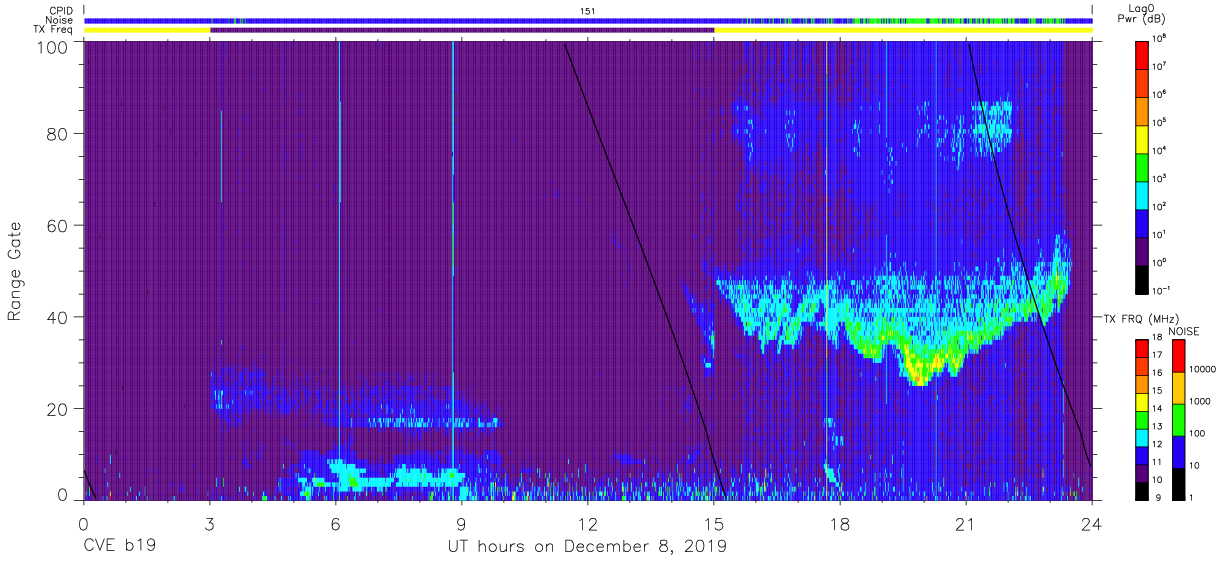Click the green 100–1000 NOISE legend swatch

tap(1178, 419)
